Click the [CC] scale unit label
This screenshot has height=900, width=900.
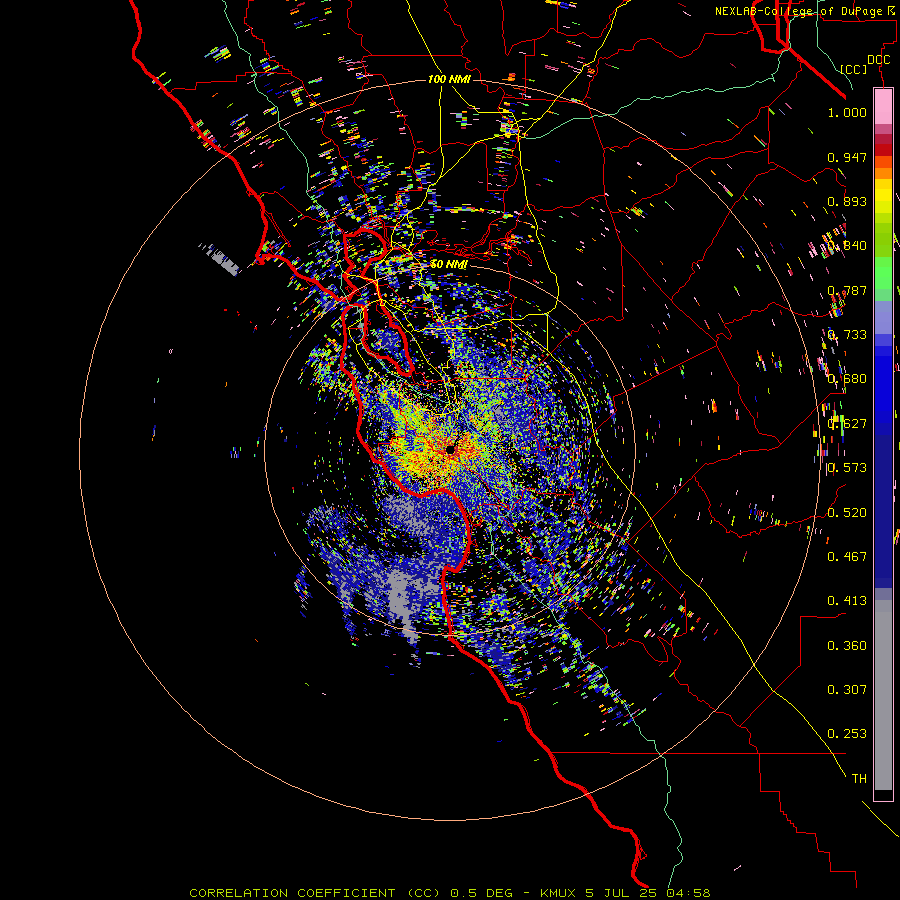pos(854,69)
